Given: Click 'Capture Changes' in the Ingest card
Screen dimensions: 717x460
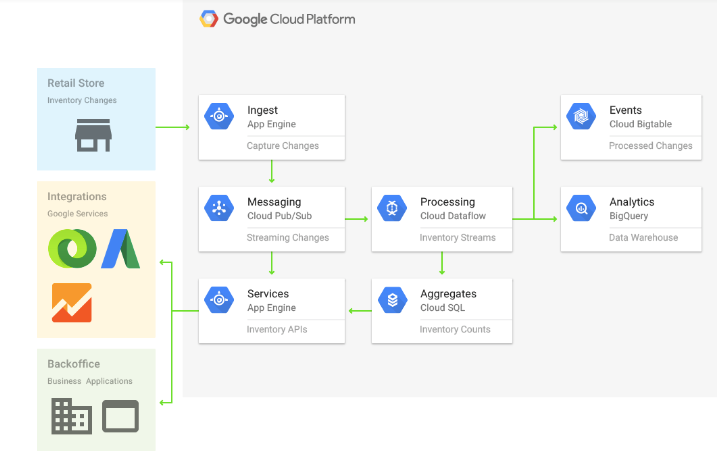Looking at the screenshot, I should click(x=283, y=146).
